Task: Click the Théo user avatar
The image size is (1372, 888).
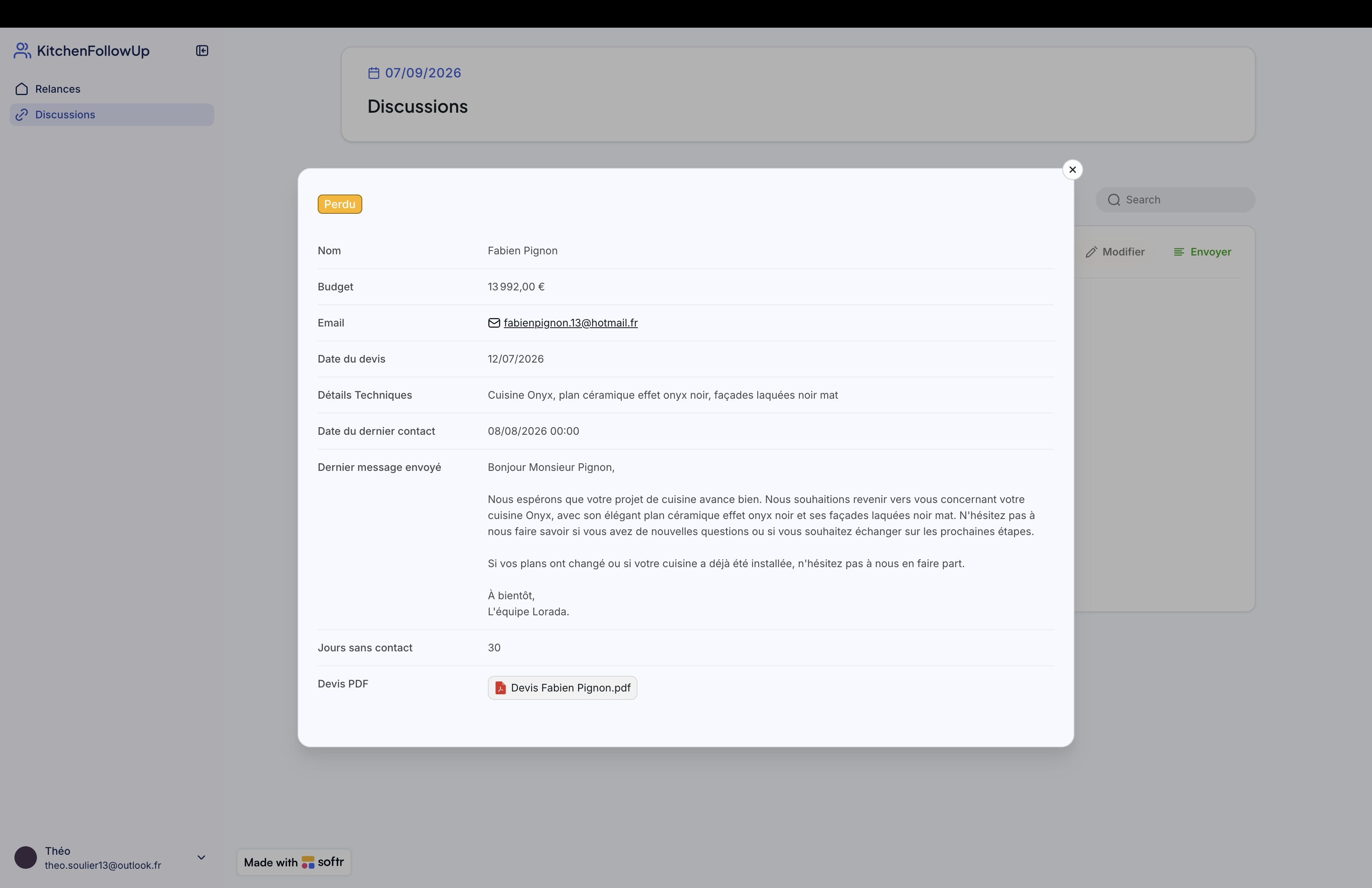Action: [x=25, y=857]
